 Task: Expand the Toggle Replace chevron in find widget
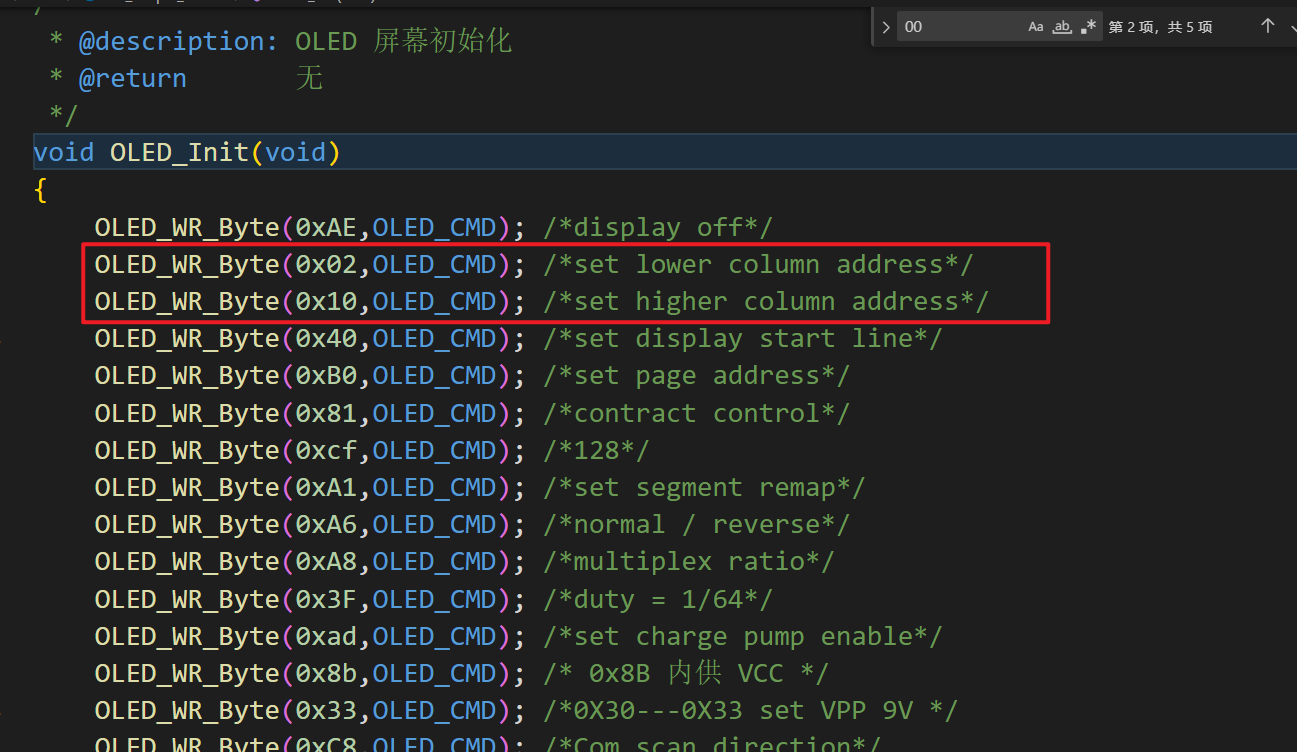[886, 27]
